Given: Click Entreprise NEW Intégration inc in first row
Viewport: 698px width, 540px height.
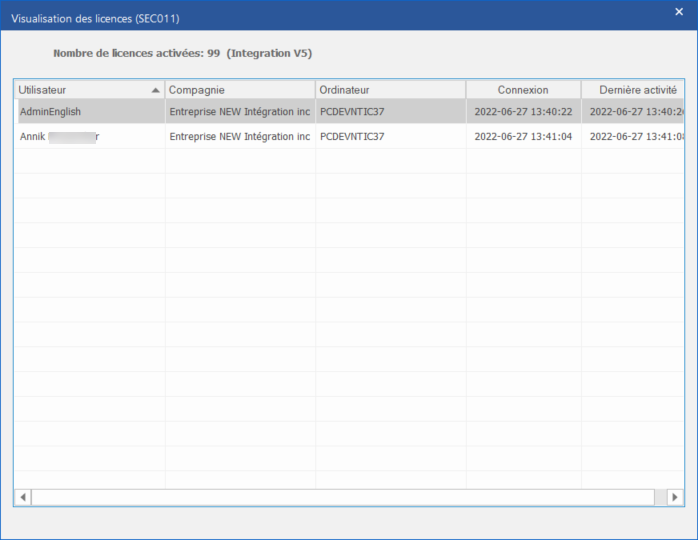Looking at the screenshot, I should point(240,112).
